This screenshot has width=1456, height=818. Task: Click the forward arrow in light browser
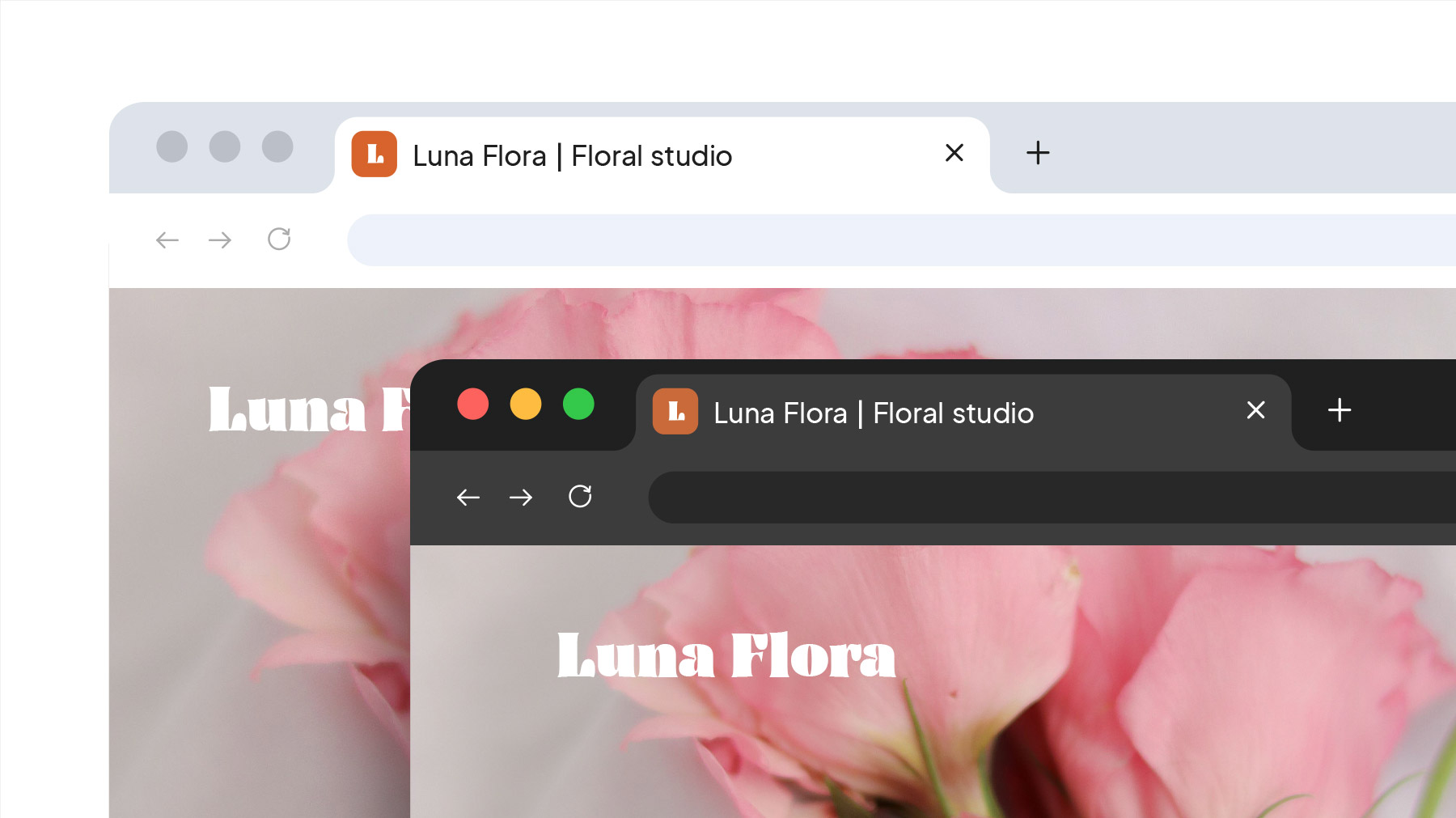220,239
